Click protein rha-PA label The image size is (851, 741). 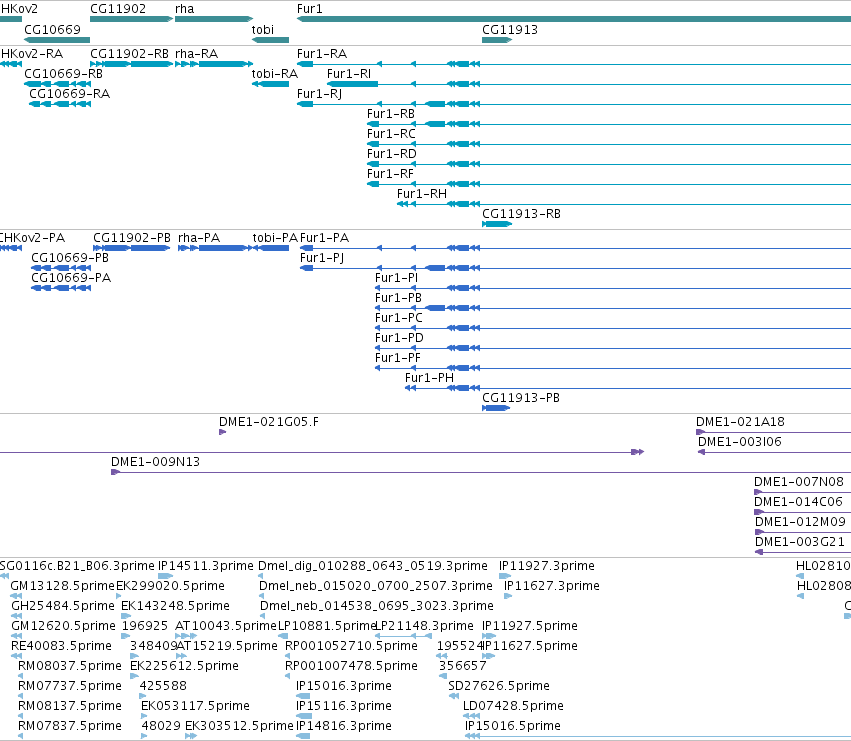tap(199, 238)
